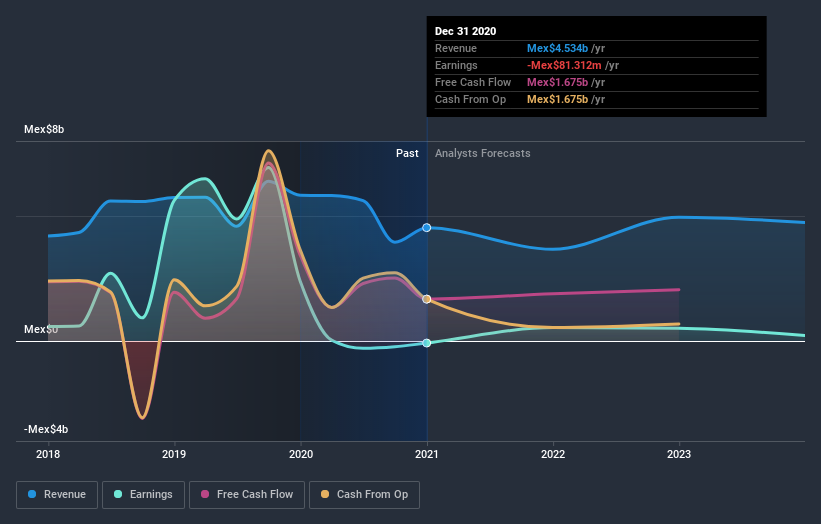Select the 2020 x-axis label
This screenshot has width=821, height=524.
pos(301,454)
